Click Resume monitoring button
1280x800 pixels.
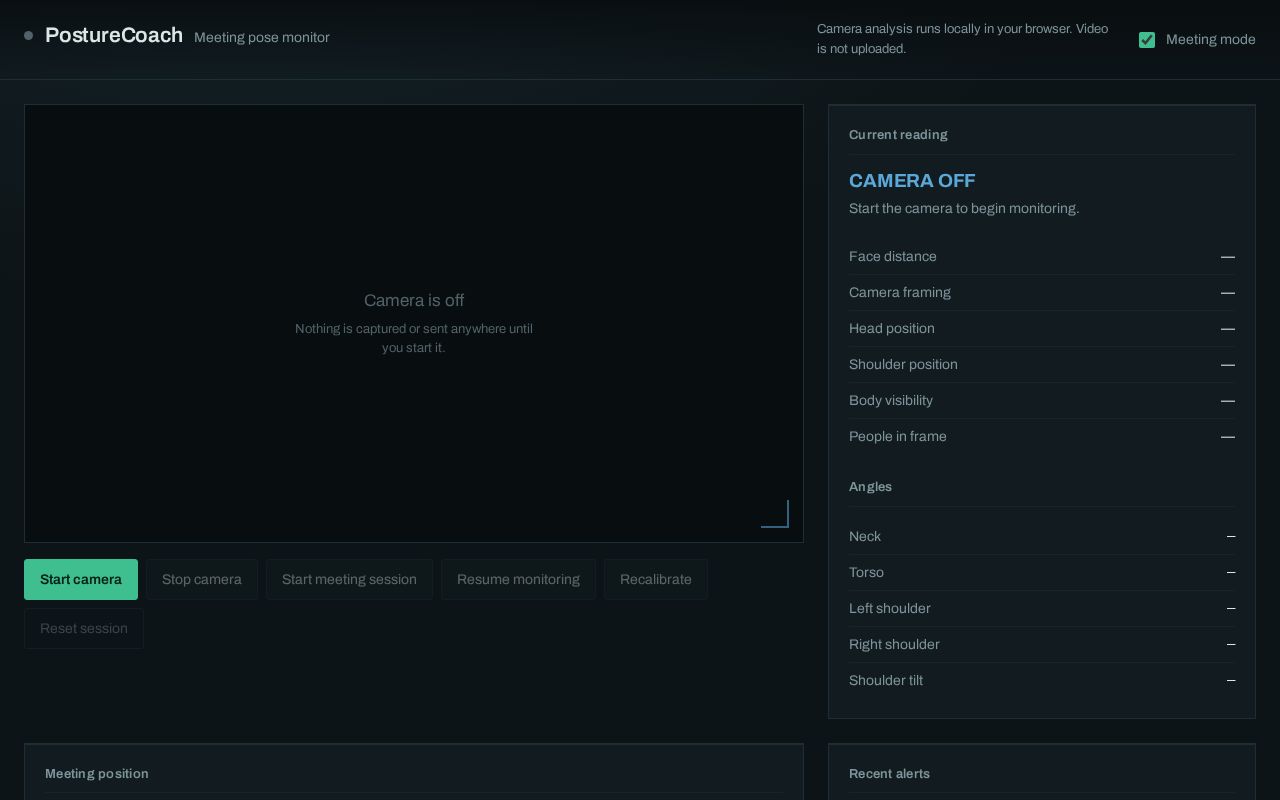[518, 579]
